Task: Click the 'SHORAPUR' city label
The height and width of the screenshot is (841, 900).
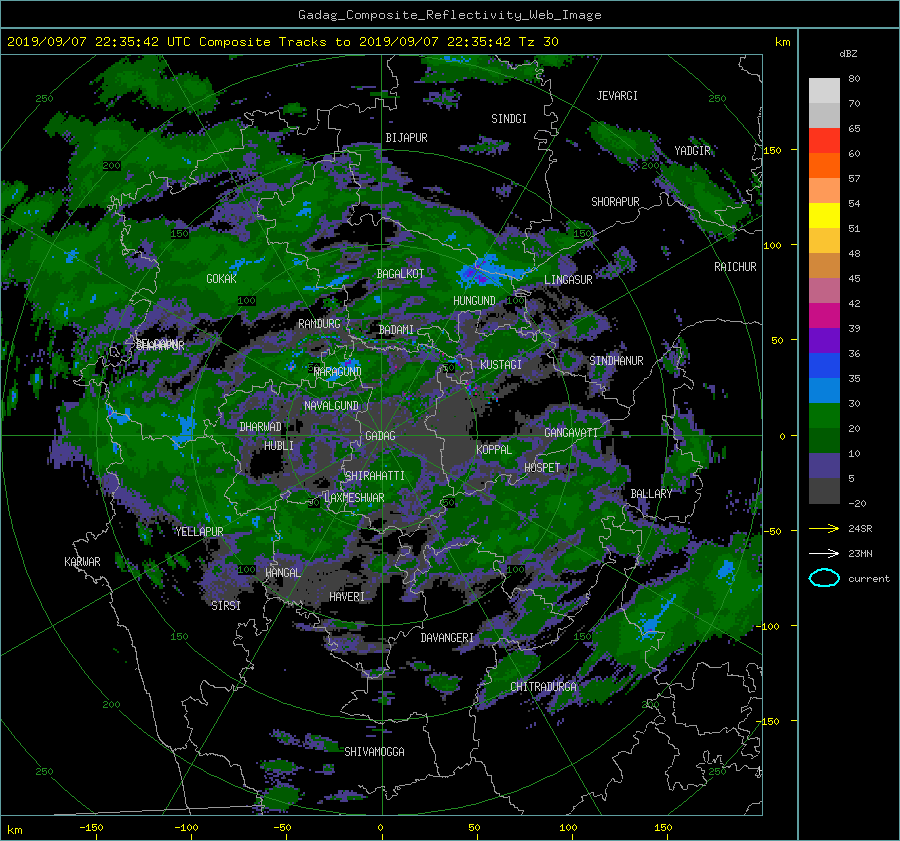Action: [615, 202]
